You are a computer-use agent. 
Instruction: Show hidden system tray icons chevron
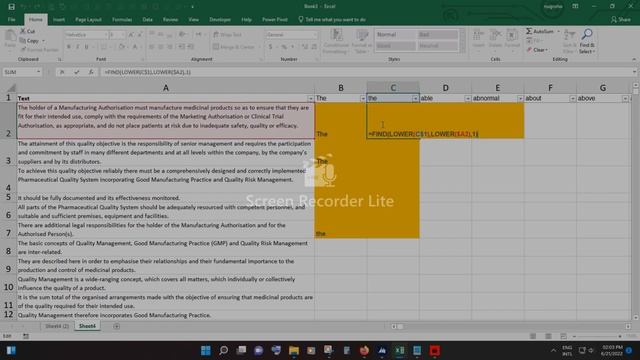[x=553, y=351]
